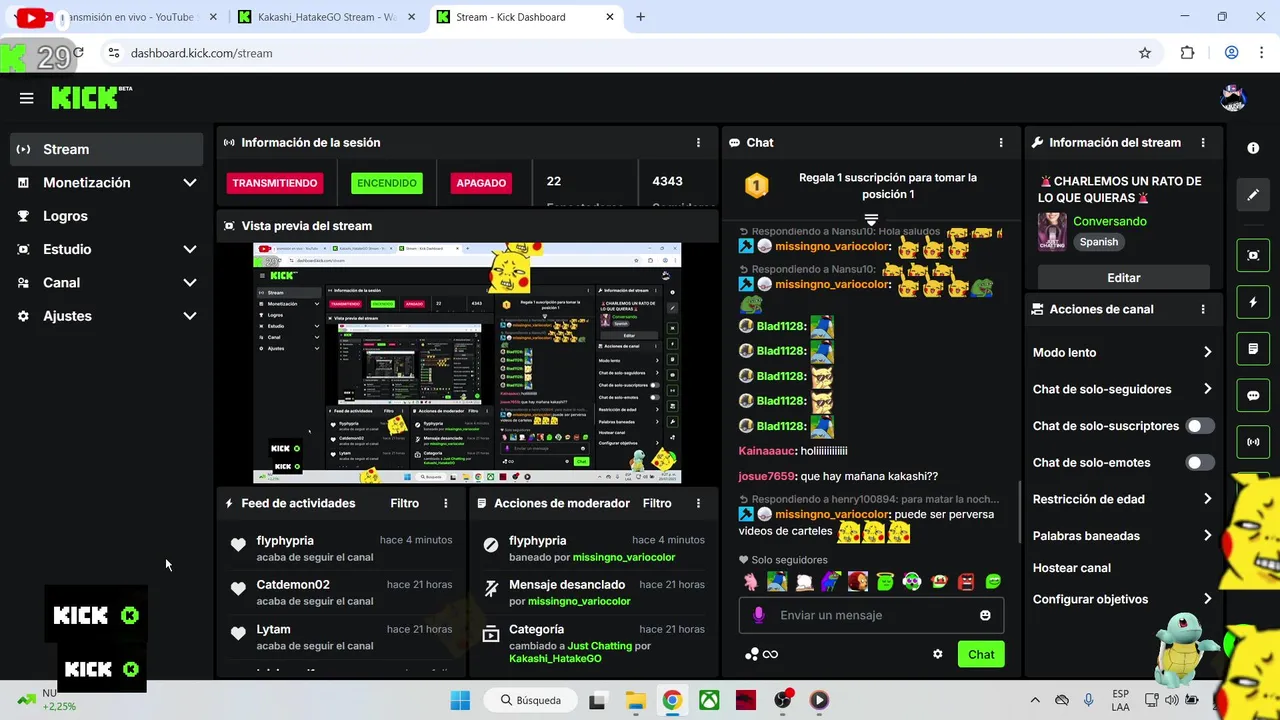
Task: Open Filtro in Acciones de moderador
Action: click(x=657, y=504)
